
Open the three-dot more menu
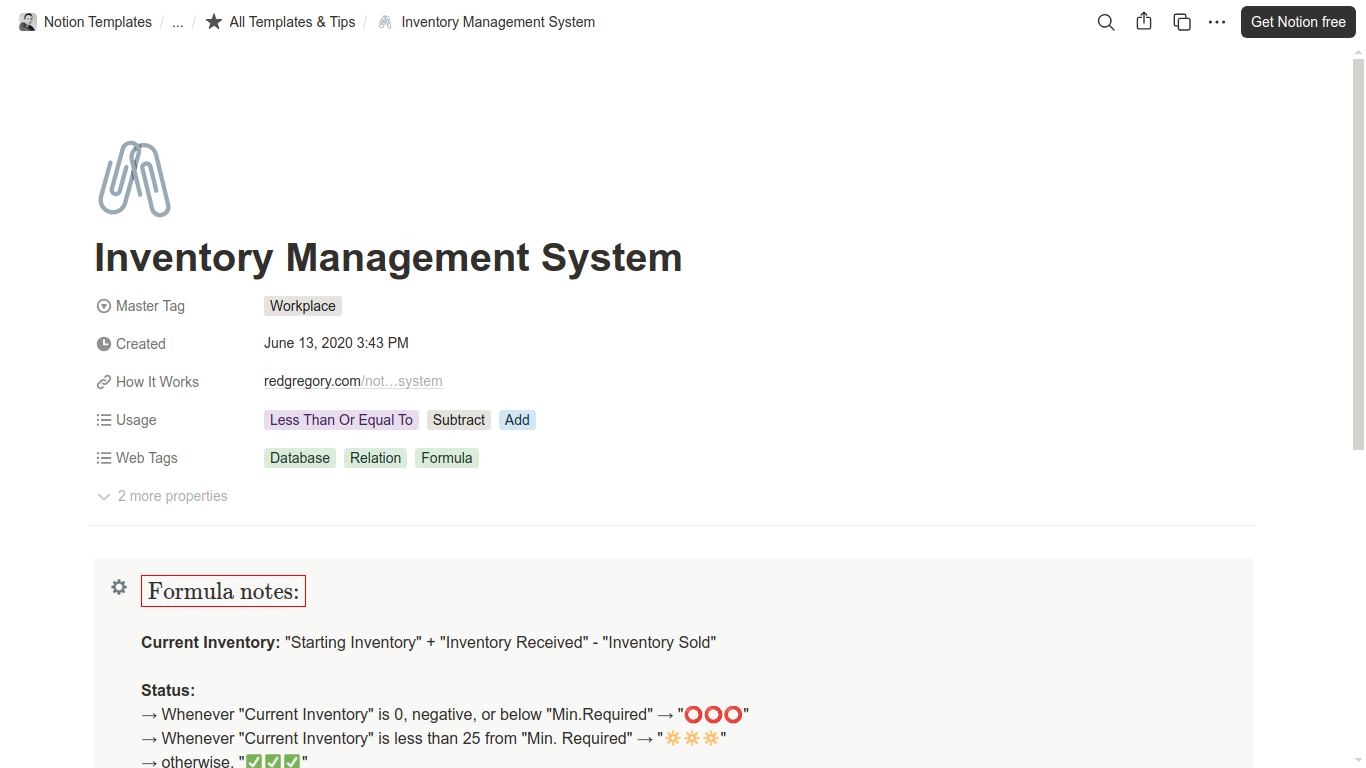click(x=1217, y=22)
